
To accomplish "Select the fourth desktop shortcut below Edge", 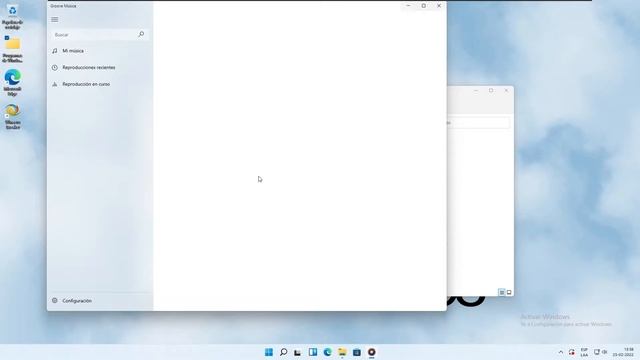I will pyautogui.click(x=12, y=116).
